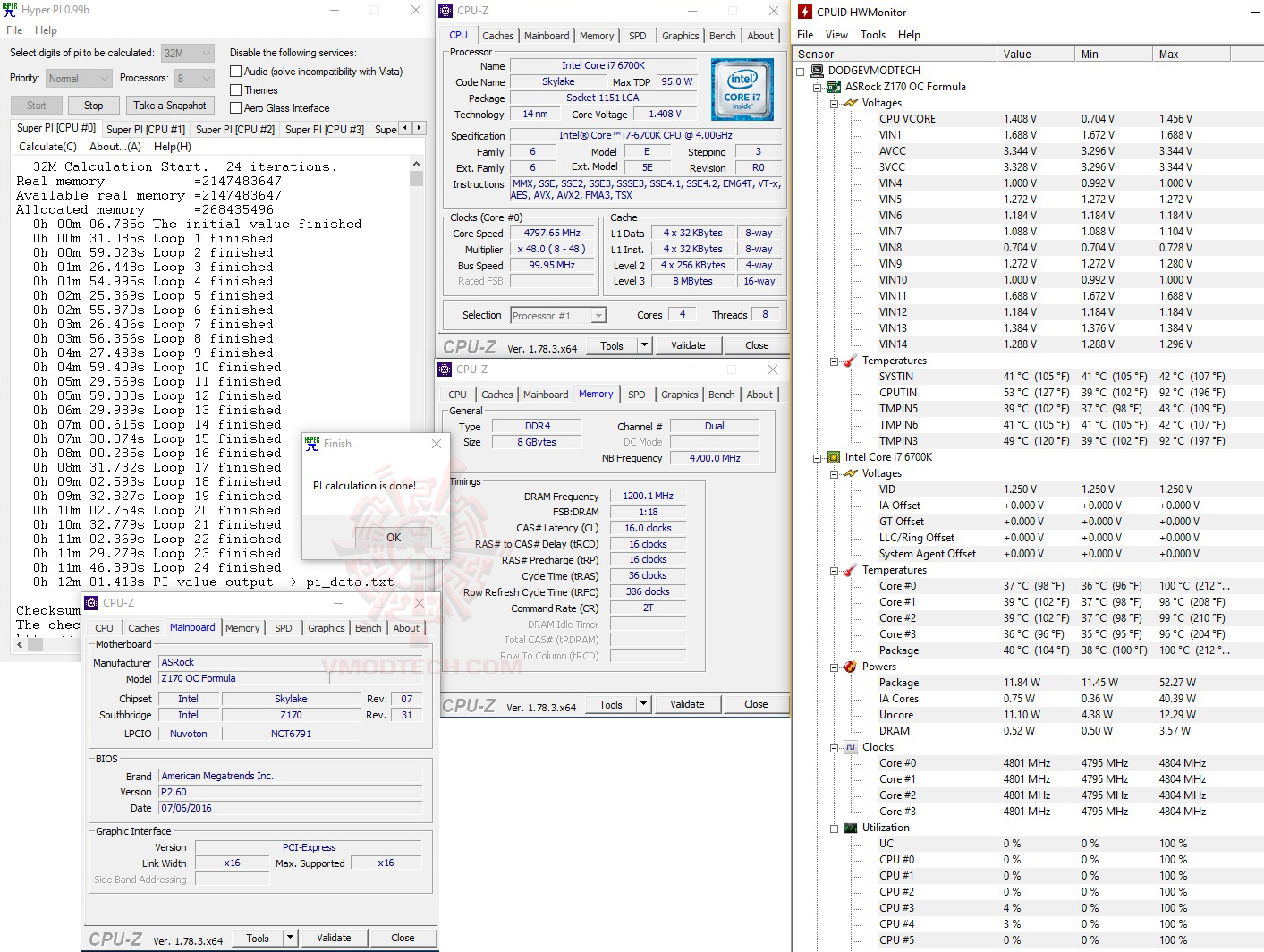1264x952 pixels.
Task: Click the Name field showing Intel Core i7 6700K
Action: pyautogui.click(x=603, y=65)
